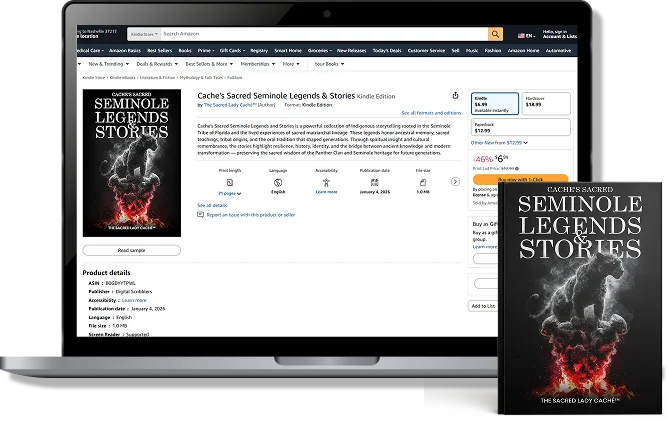Click the Read sample button
Viewport: 668px width, 421px height.
(131, 251)
